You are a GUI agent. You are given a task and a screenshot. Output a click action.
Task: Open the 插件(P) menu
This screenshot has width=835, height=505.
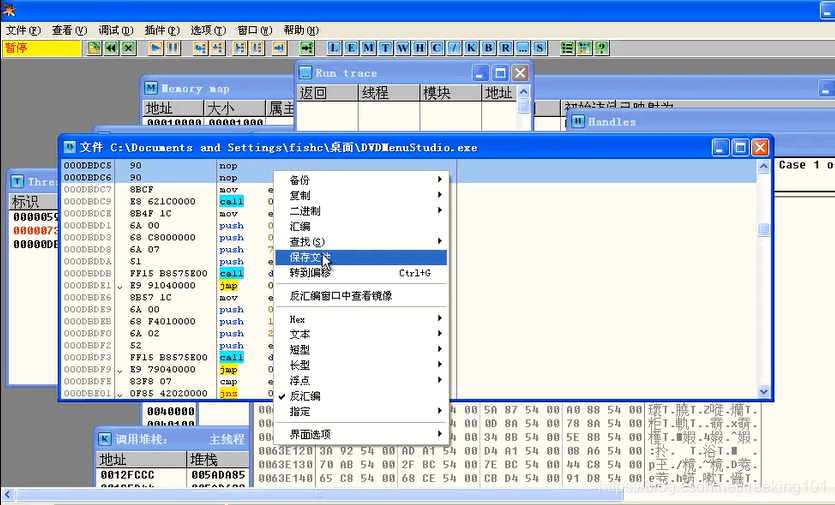point(162,30)
